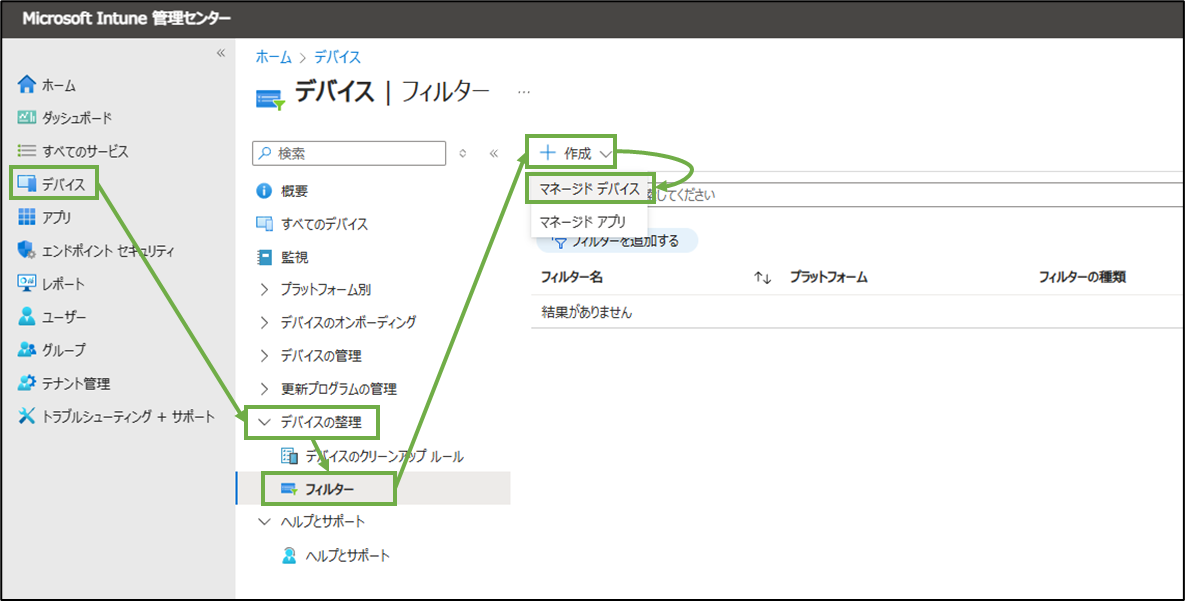Collapse the left sidebar with double chevron

coord(221,53)
